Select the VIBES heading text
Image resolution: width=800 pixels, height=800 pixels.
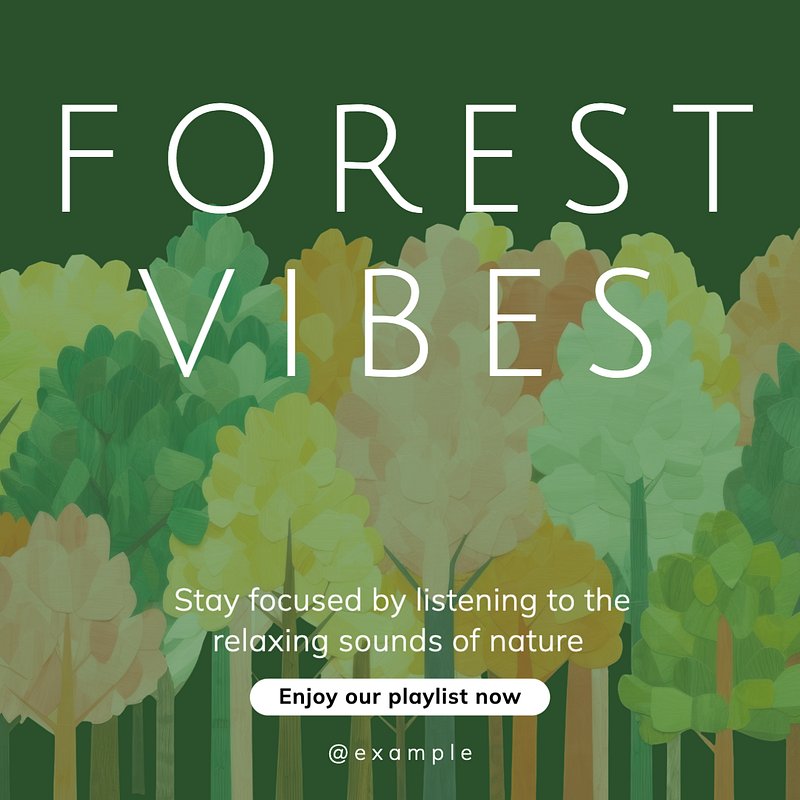click(x=399, y=322)
